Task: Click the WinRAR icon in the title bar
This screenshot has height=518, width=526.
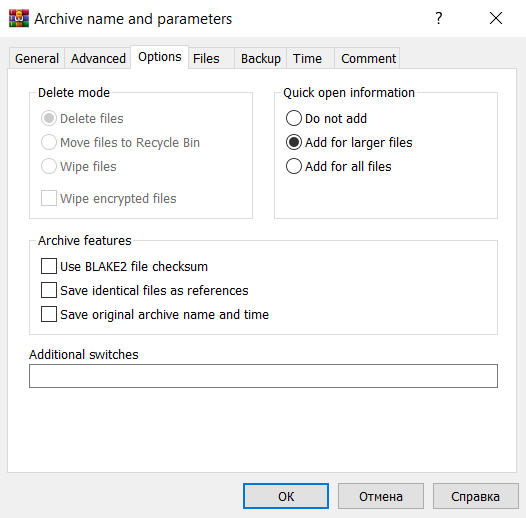Action: point(19,18)
